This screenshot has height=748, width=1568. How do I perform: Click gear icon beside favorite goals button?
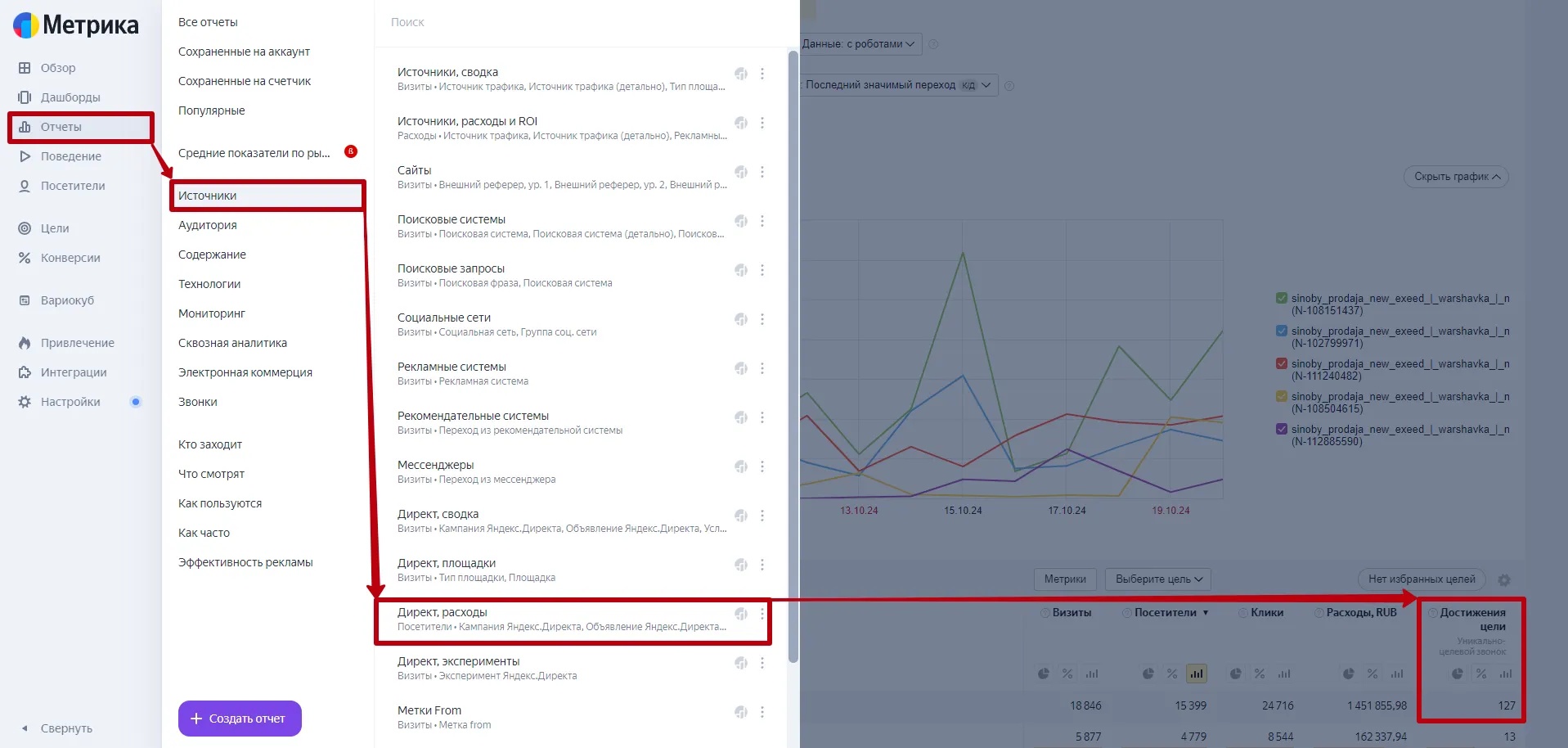(x=1504, y=580)
